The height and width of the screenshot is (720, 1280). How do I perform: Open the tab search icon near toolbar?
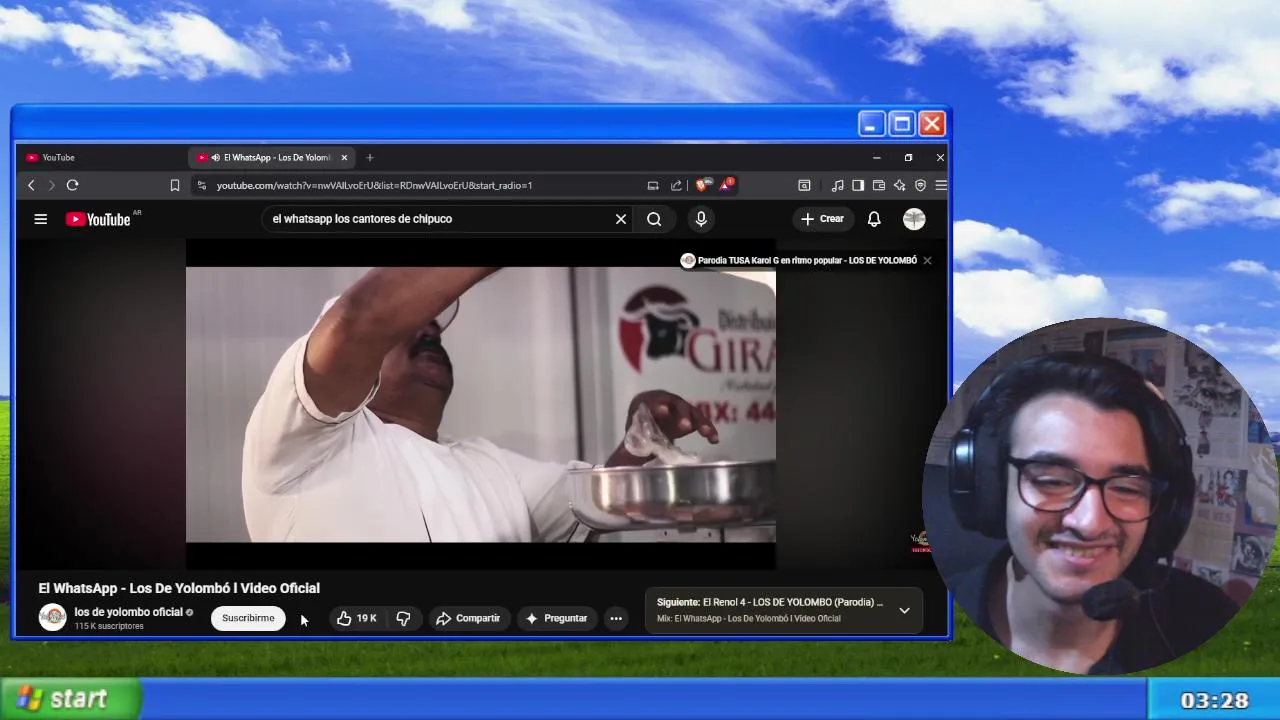pyautogui.click(x=804, y=185)
